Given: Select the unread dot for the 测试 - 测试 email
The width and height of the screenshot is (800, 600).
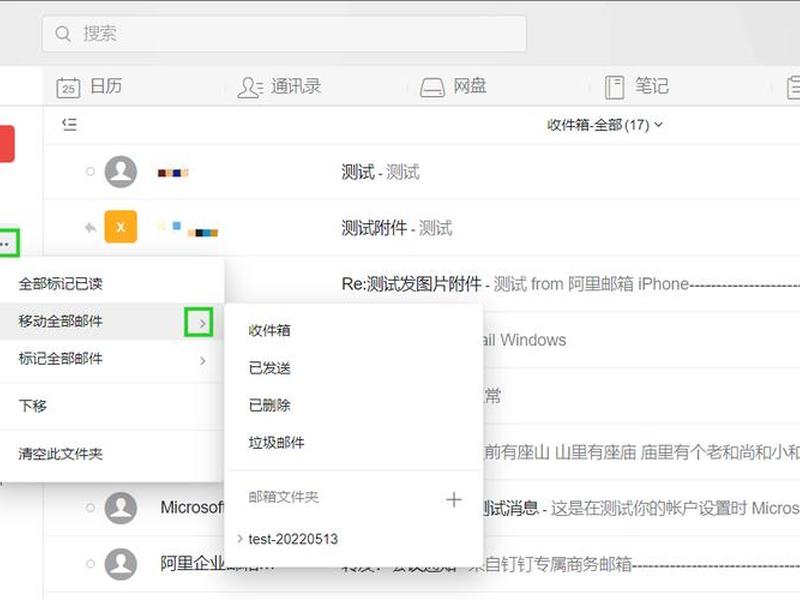Looking at the screenshot, I should (x=90, y=171).
